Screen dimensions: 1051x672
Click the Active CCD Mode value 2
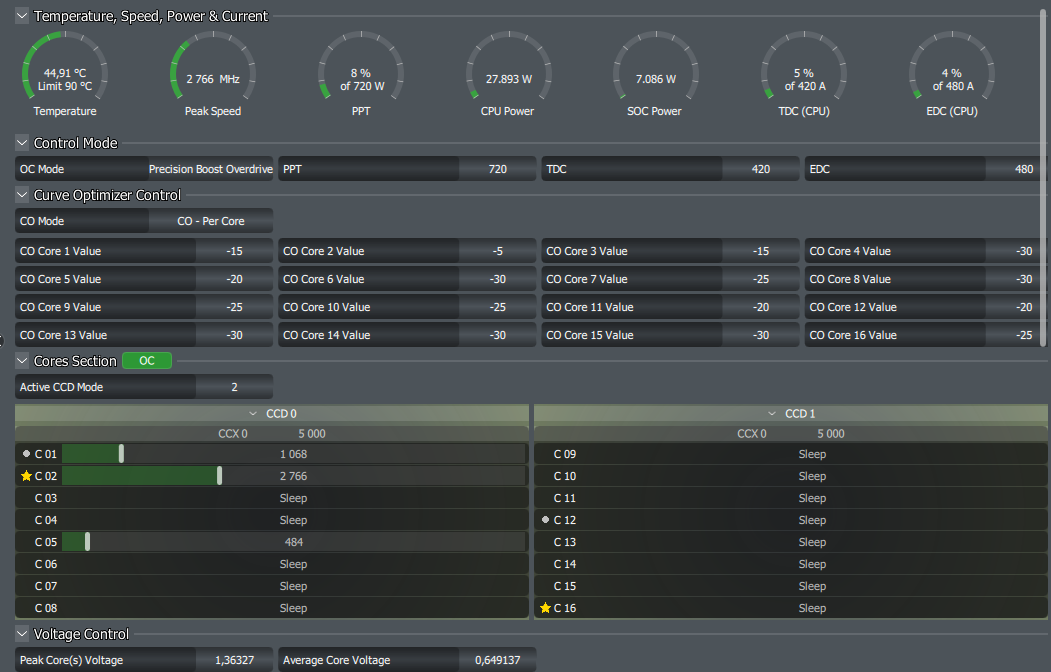coord(234,387)
